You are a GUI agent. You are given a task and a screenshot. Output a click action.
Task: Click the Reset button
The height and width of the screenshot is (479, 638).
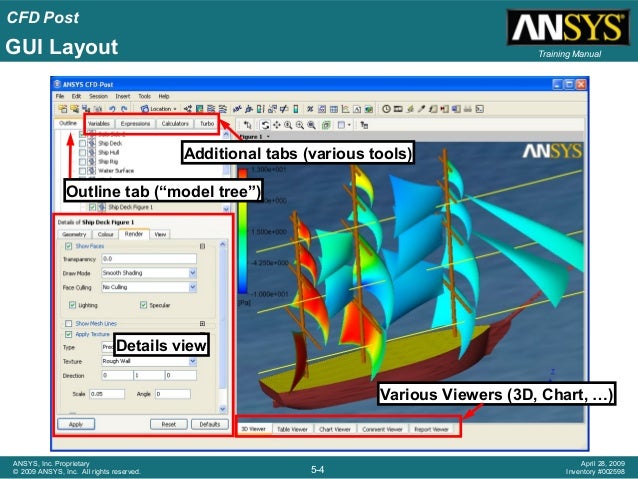pos(168,424)
